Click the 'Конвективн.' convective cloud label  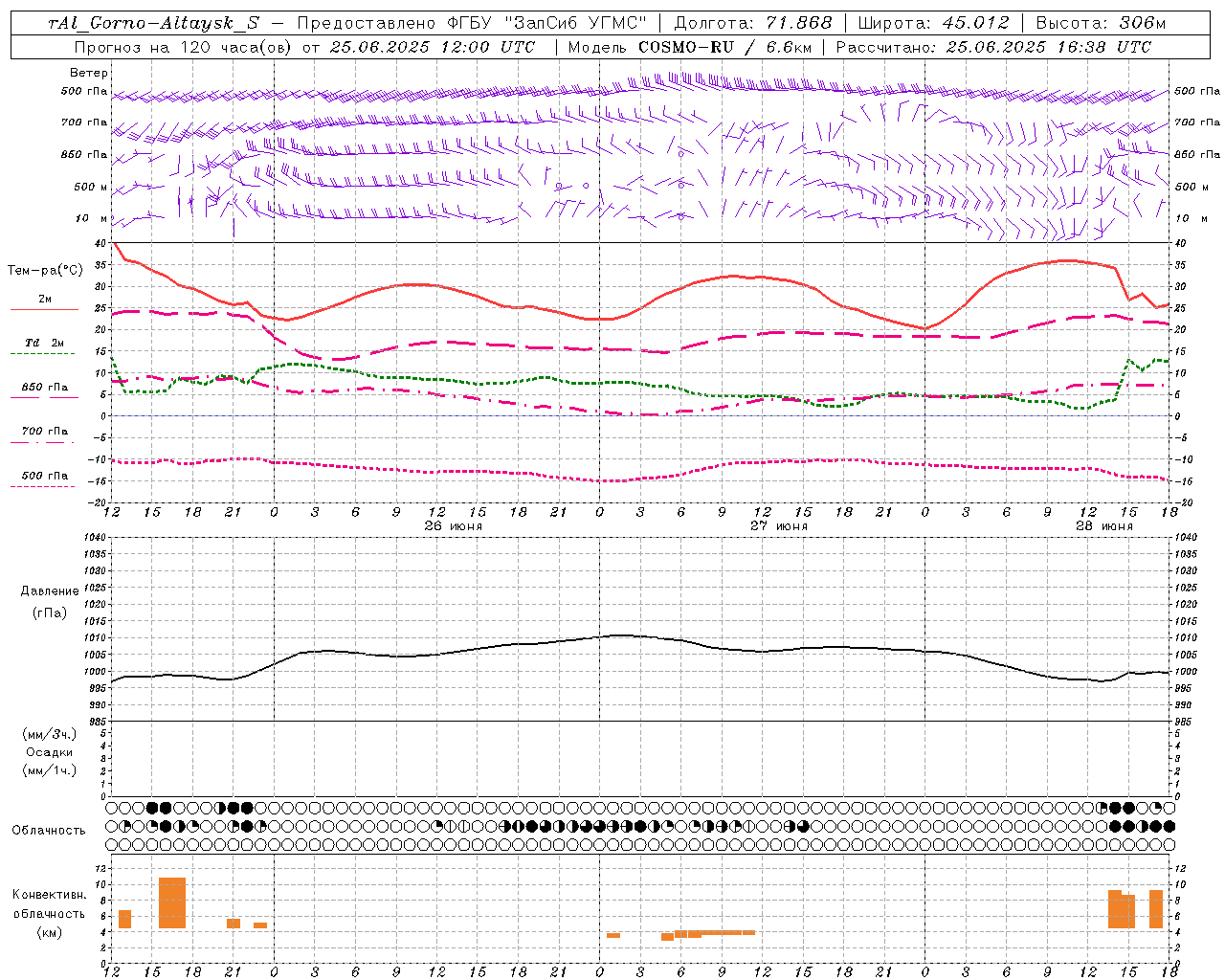(x=50, y=895)
